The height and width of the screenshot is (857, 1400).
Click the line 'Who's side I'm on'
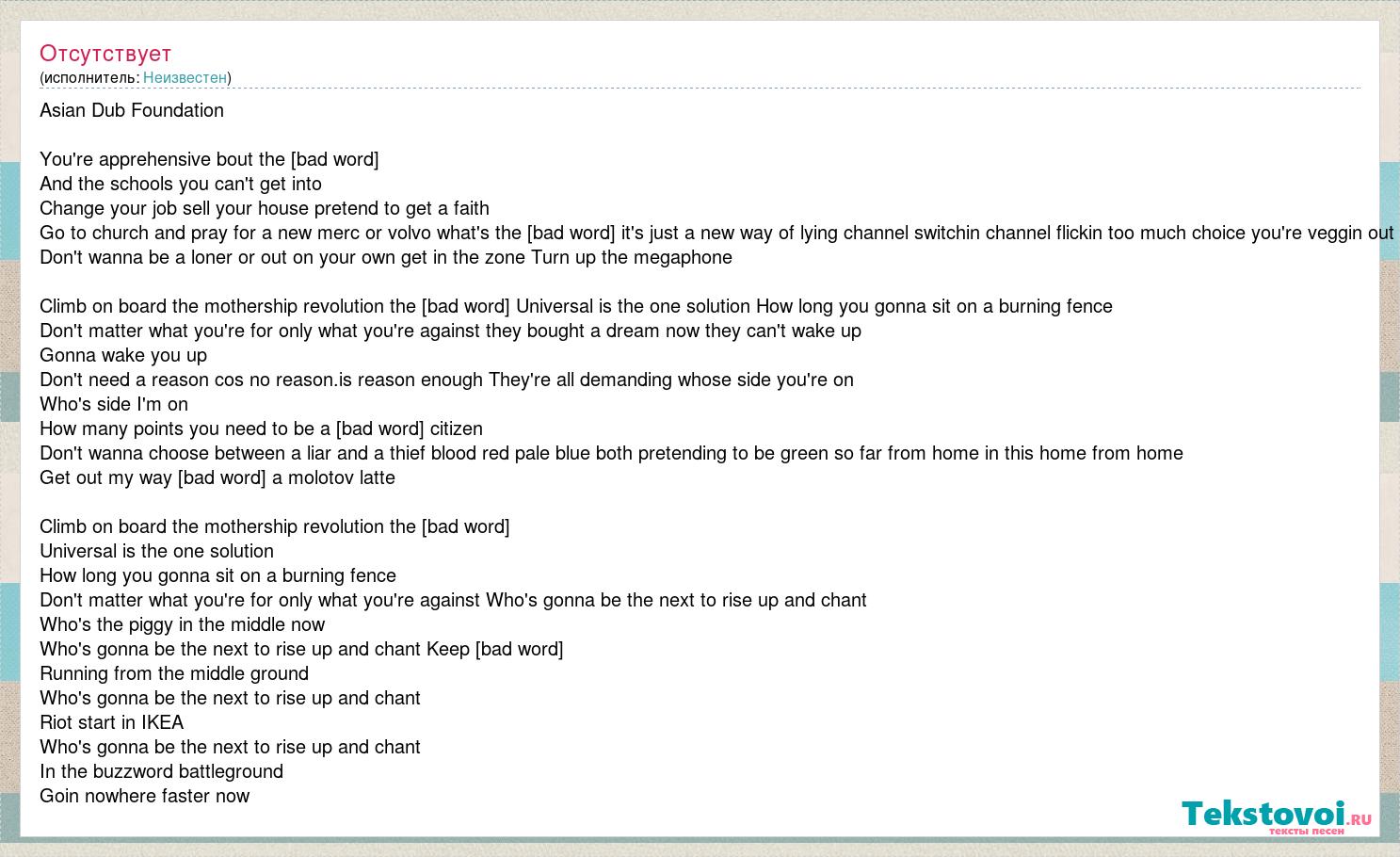click(114, 404)
